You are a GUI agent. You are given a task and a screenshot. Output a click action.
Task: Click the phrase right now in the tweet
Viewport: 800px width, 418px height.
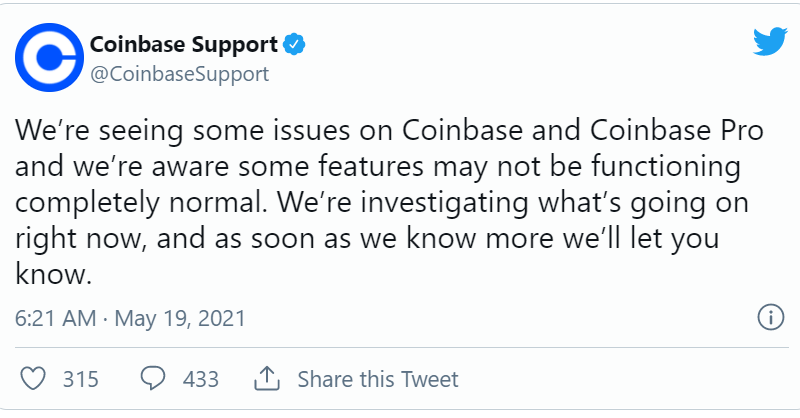[x=81, y=240]
